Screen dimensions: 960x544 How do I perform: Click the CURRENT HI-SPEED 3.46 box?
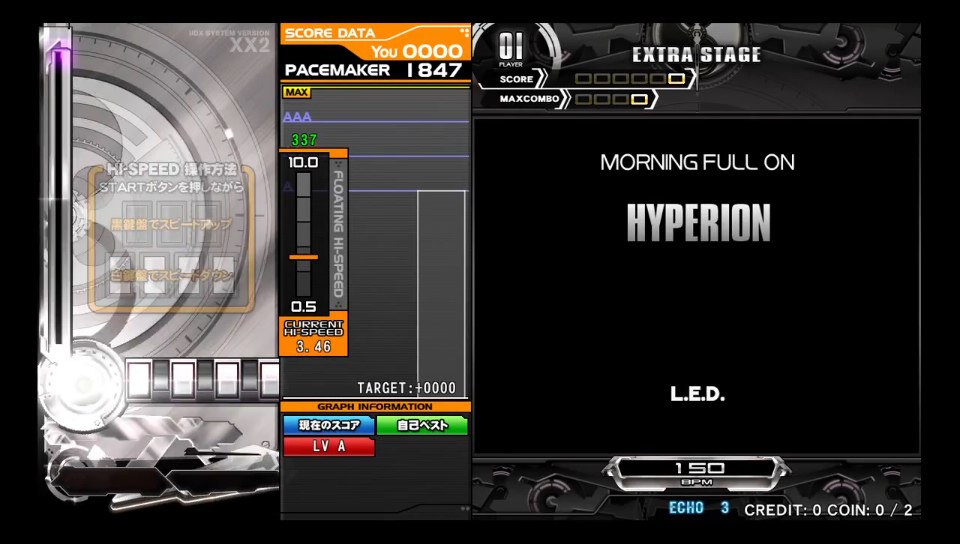point(313,336)
